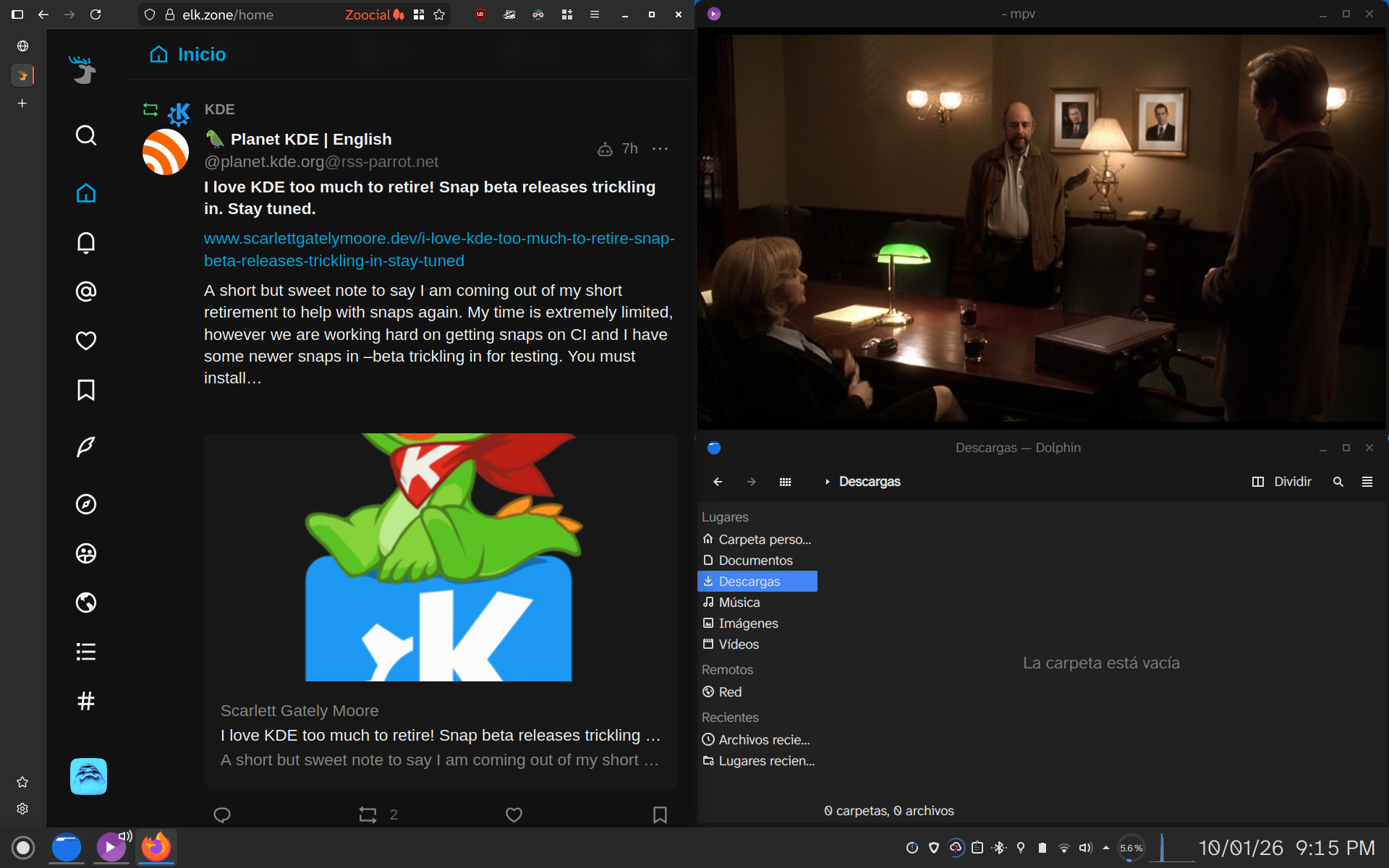
Task: Select Documentos in Dolphin places panel
Action: [x=755, y=561]
